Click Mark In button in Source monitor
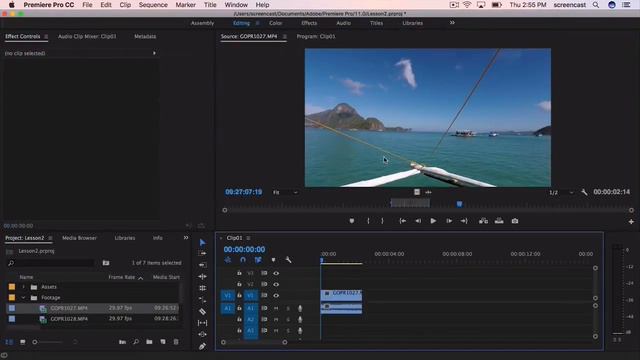Image resolution: width=640 pixels, height=360 pixels. point(368,221)
